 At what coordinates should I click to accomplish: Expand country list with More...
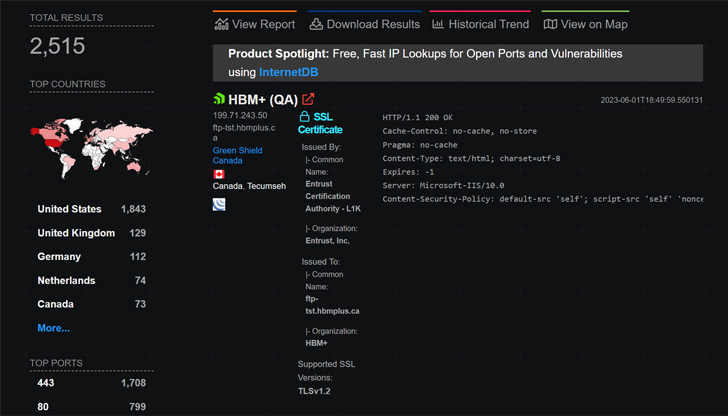[x=53, y=328]
